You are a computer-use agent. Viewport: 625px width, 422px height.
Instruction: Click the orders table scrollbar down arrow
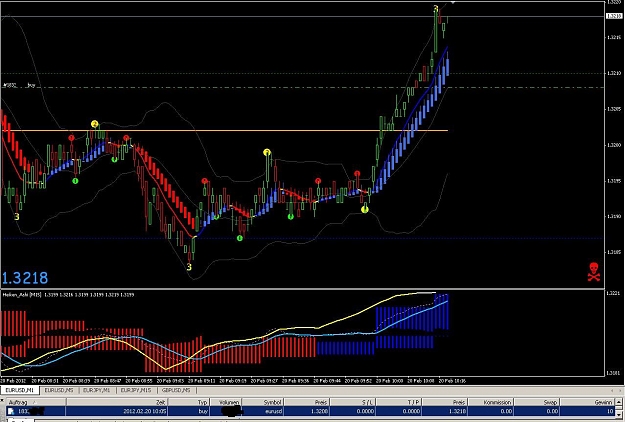click(619, 416)
